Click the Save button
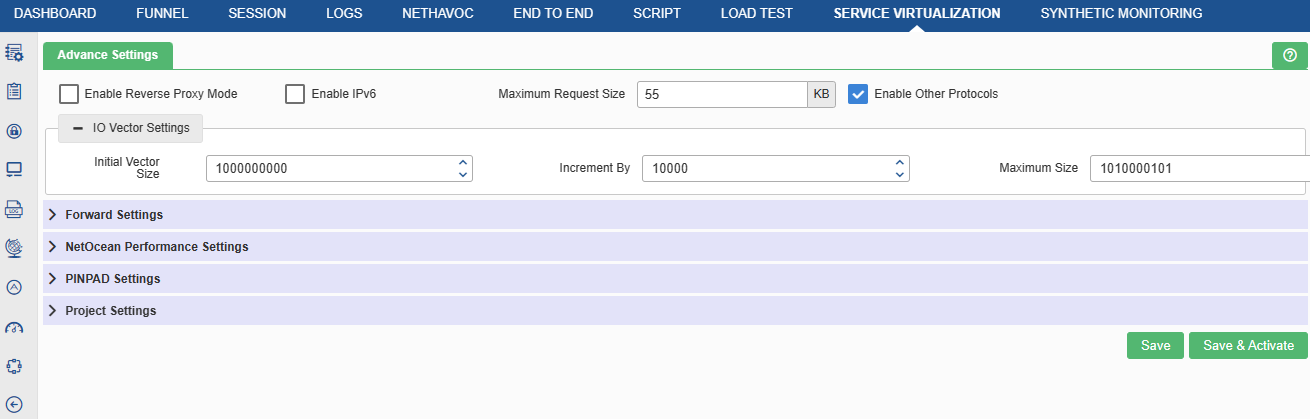The width and height of the screenshot is (1310, 419). 1155,346
